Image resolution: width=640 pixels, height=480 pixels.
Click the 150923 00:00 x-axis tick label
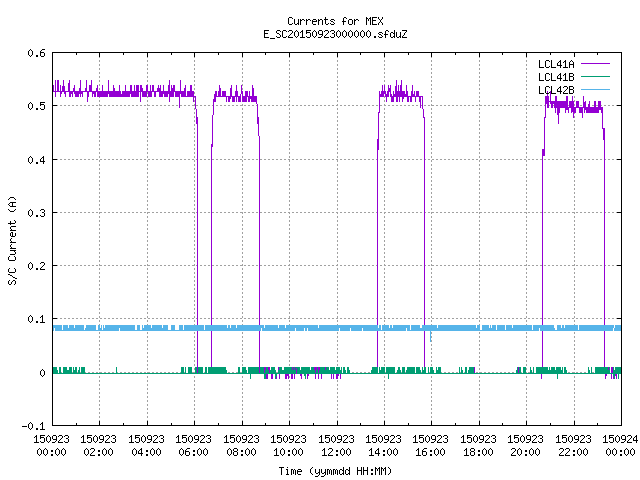(x=51, y=445)
